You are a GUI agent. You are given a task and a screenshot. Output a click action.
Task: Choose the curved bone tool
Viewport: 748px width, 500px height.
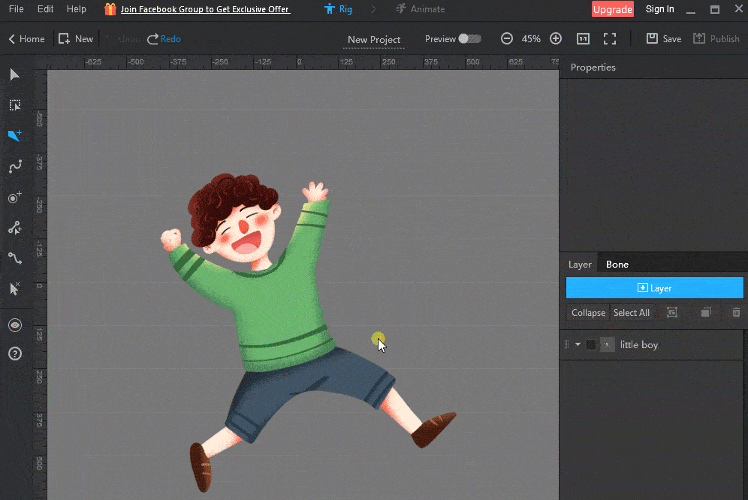[x=15, y=166]
